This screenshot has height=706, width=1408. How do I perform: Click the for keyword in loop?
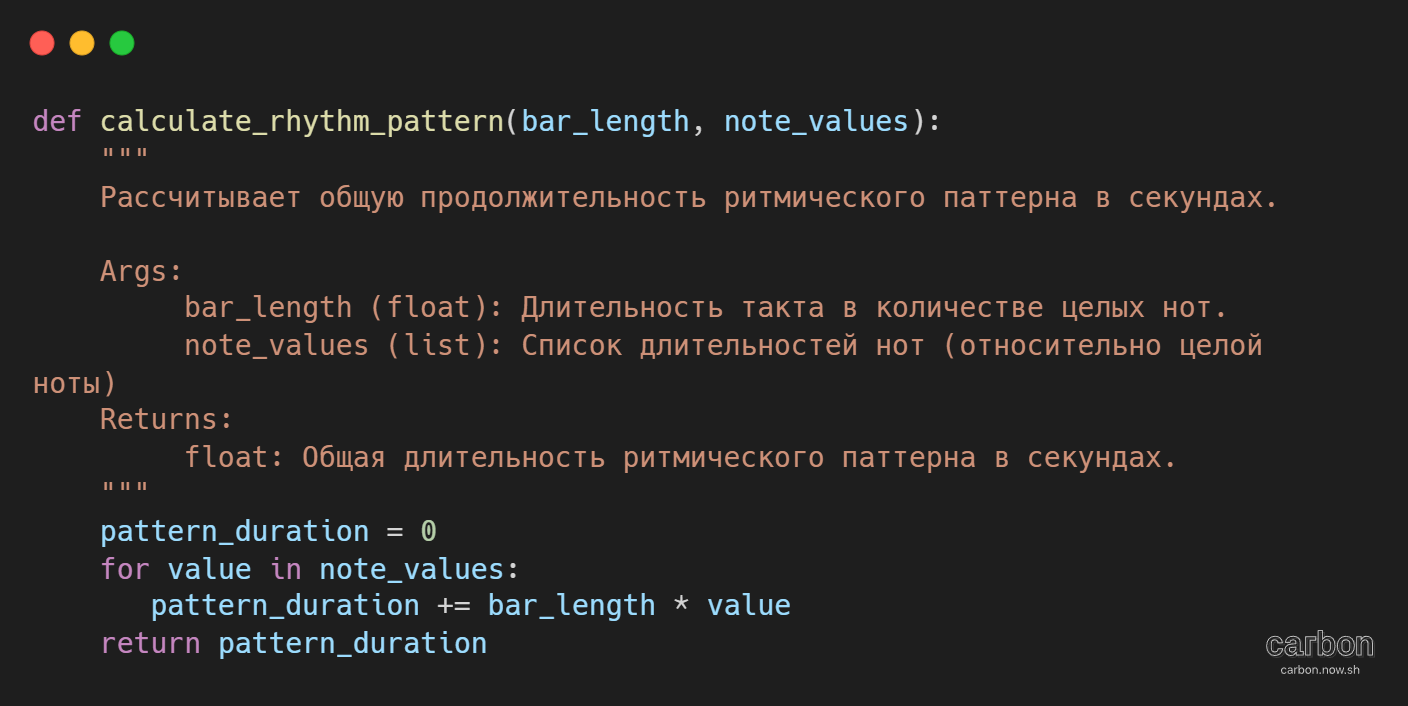(x=125, y=569)
